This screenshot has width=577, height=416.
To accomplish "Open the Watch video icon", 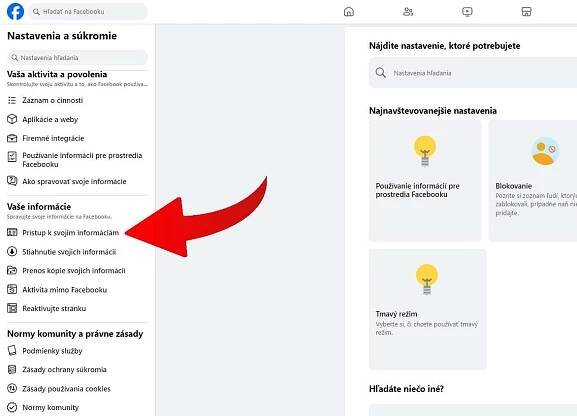I will click(x=467, y=12).
